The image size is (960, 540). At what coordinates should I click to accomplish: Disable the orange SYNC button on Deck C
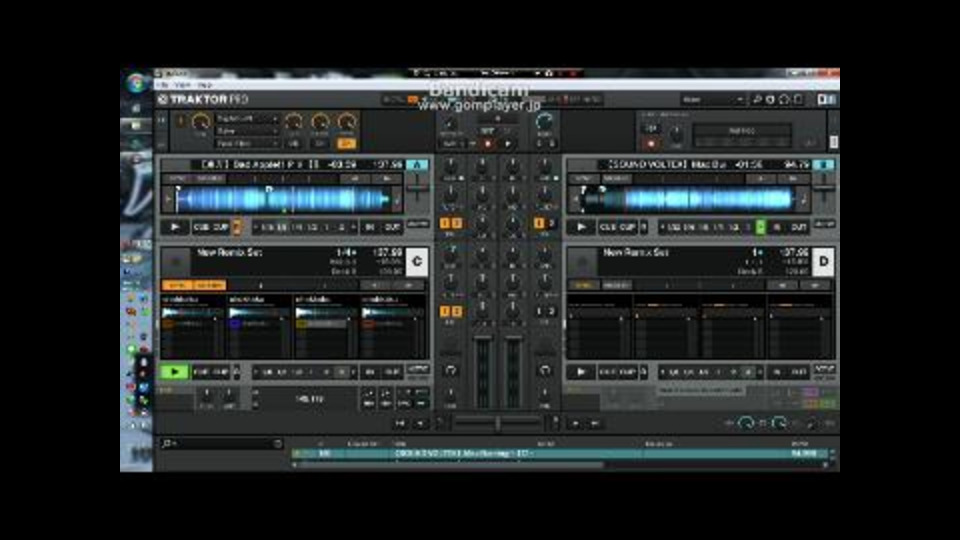(x=178, y=285)
